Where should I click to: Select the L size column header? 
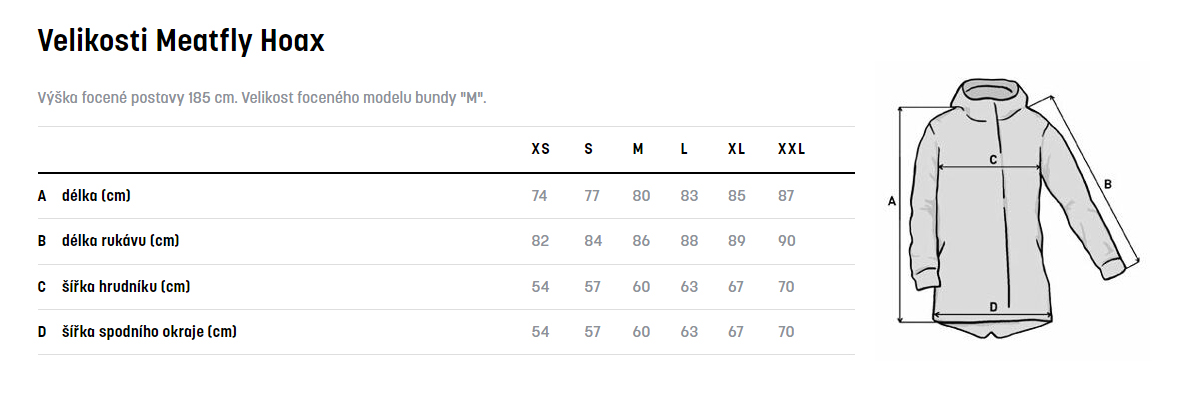point(684,149)
